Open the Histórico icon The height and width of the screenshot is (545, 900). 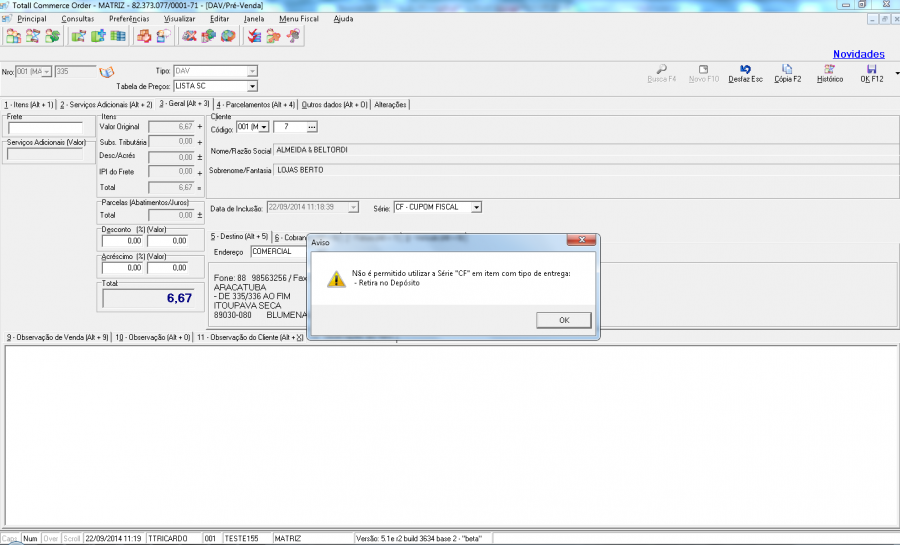click(x=828, y=68)
